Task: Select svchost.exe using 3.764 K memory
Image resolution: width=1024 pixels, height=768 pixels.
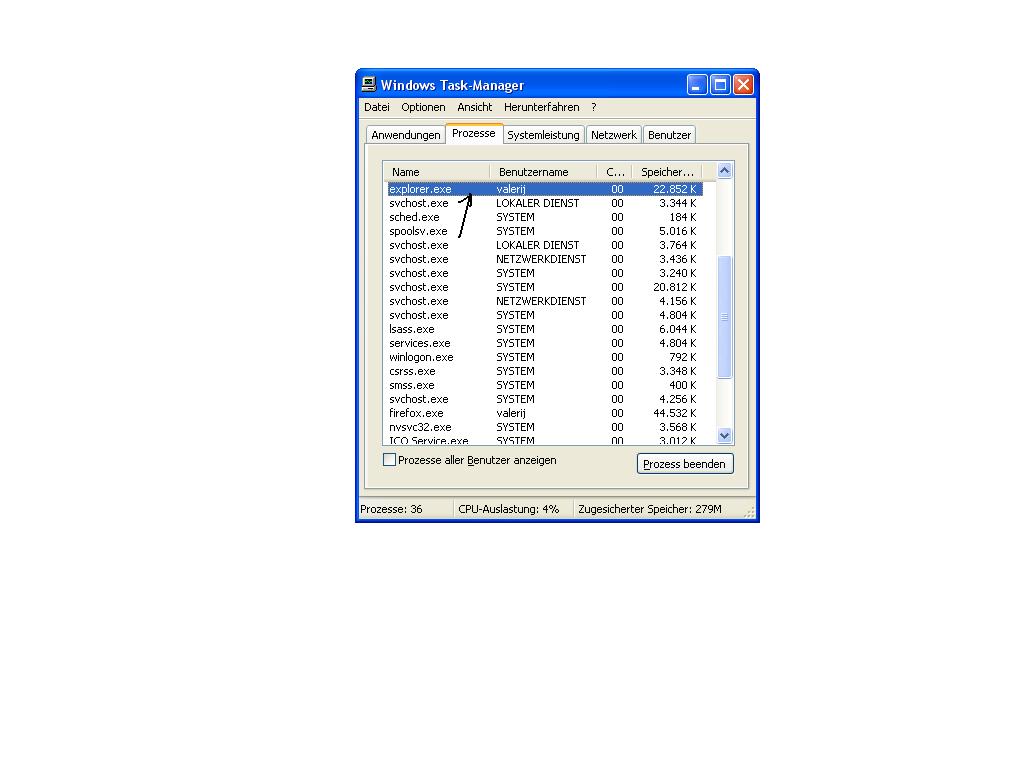Action: (545, 246)
